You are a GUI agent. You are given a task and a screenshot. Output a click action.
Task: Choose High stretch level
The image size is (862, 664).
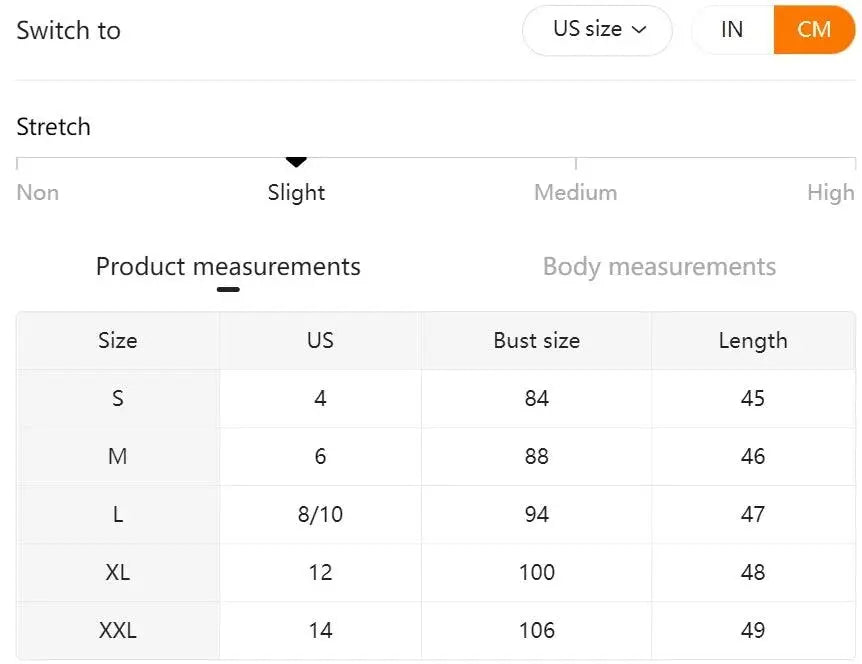[x=831, y=192]
